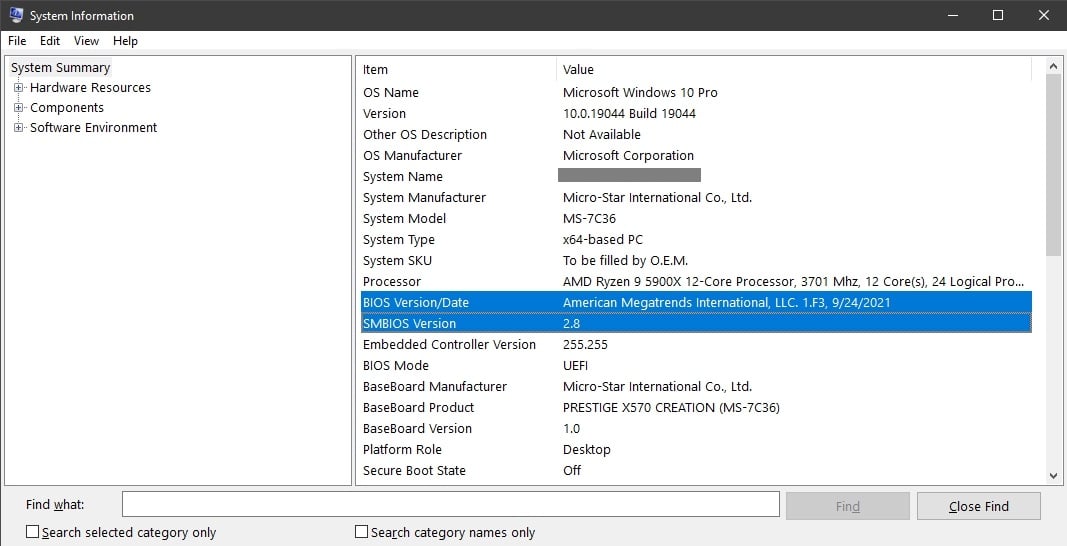This screenshot has height=546, width=1067.
Task: Open the File menu
Action: tap(17, 41)
